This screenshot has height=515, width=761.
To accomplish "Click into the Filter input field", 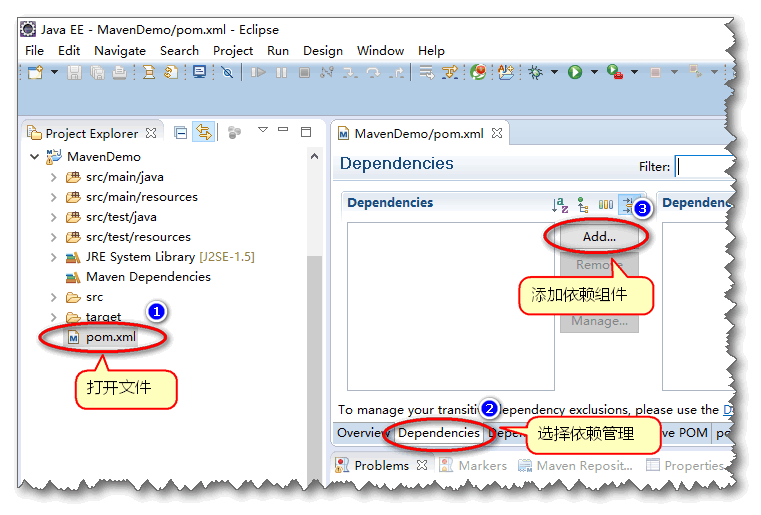I will pos(703,166).
